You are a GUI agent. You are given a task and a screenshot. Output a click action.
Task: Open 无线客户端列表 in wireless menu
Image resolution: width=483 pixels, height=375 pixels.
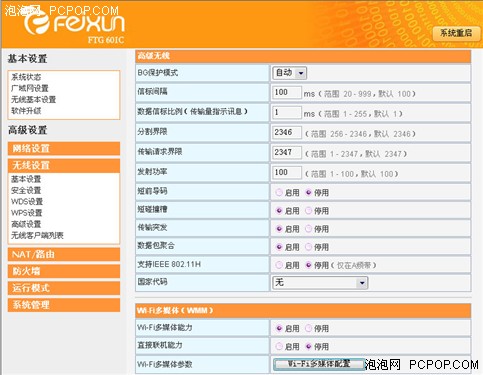37,235
